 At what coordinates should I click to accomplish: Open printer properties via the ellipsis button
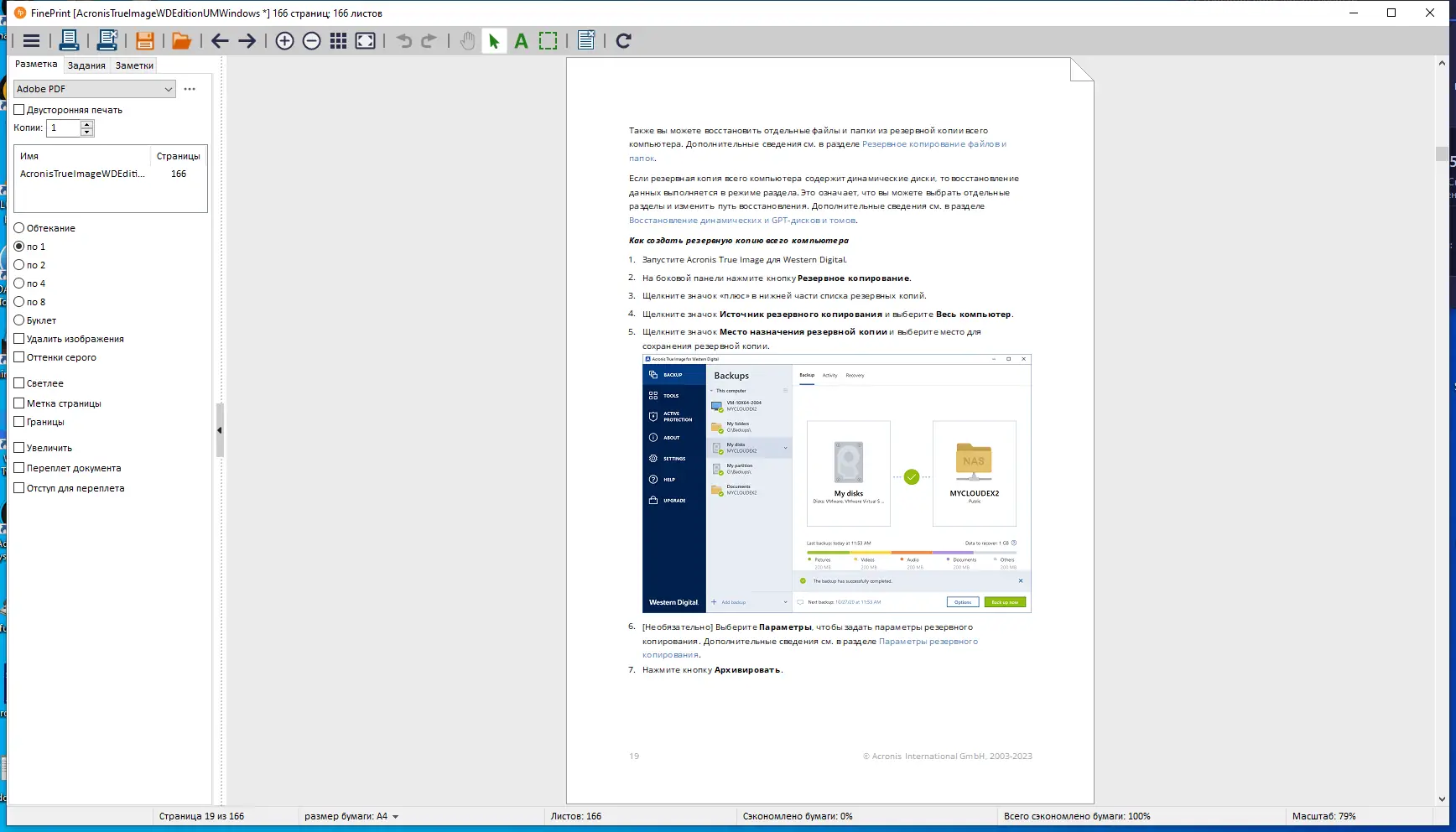190,89
